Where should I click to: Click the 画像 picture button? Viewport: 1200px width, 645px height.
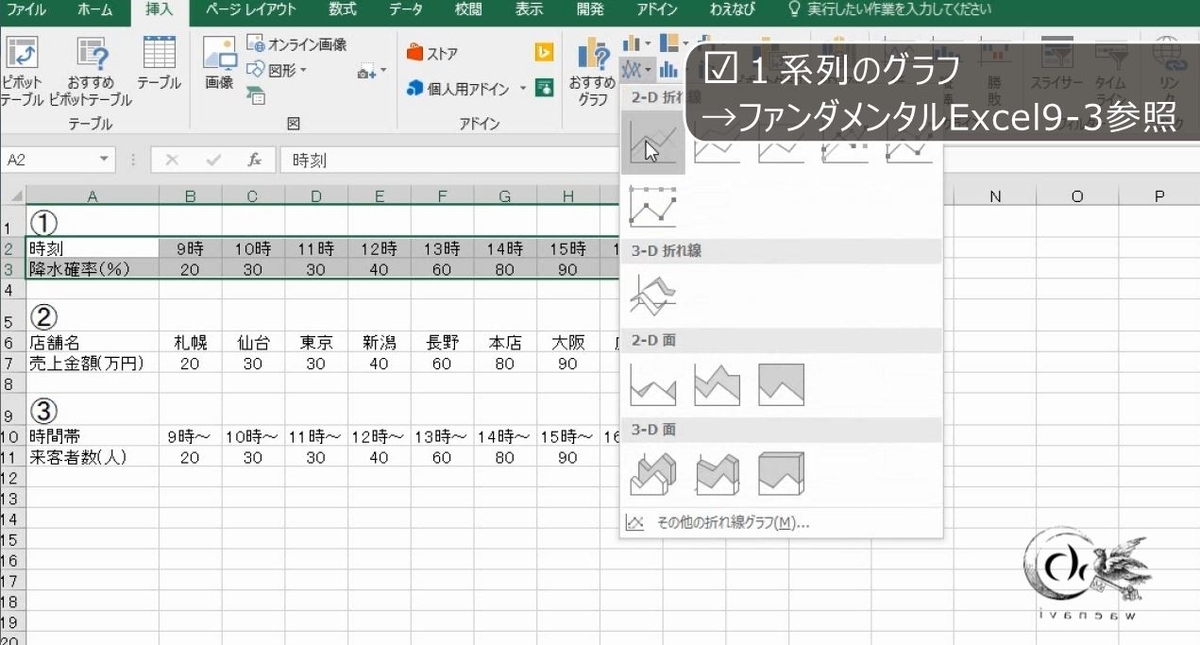[x=219, y=65]
